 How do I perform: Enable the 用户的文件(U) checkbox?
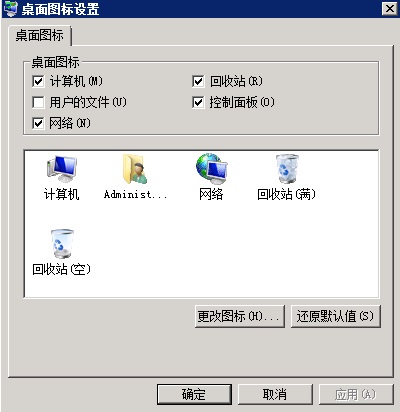(38, 102)
